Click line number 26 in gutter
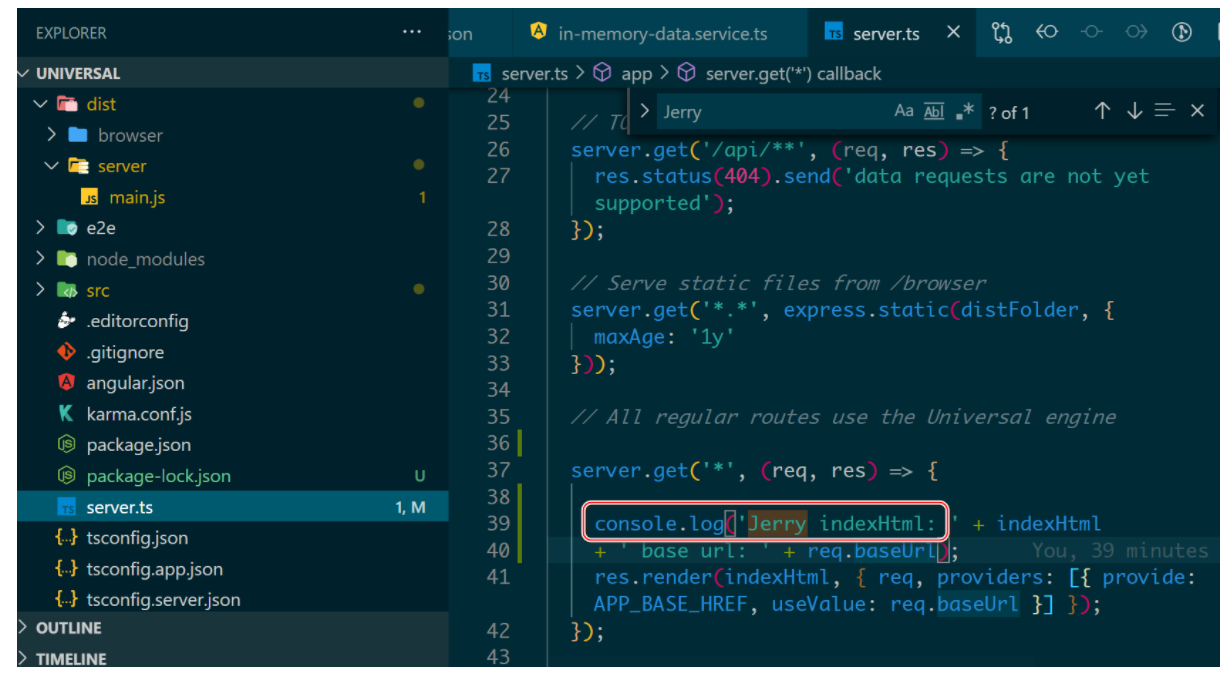 pyautogui.click(x=498, y=149)
